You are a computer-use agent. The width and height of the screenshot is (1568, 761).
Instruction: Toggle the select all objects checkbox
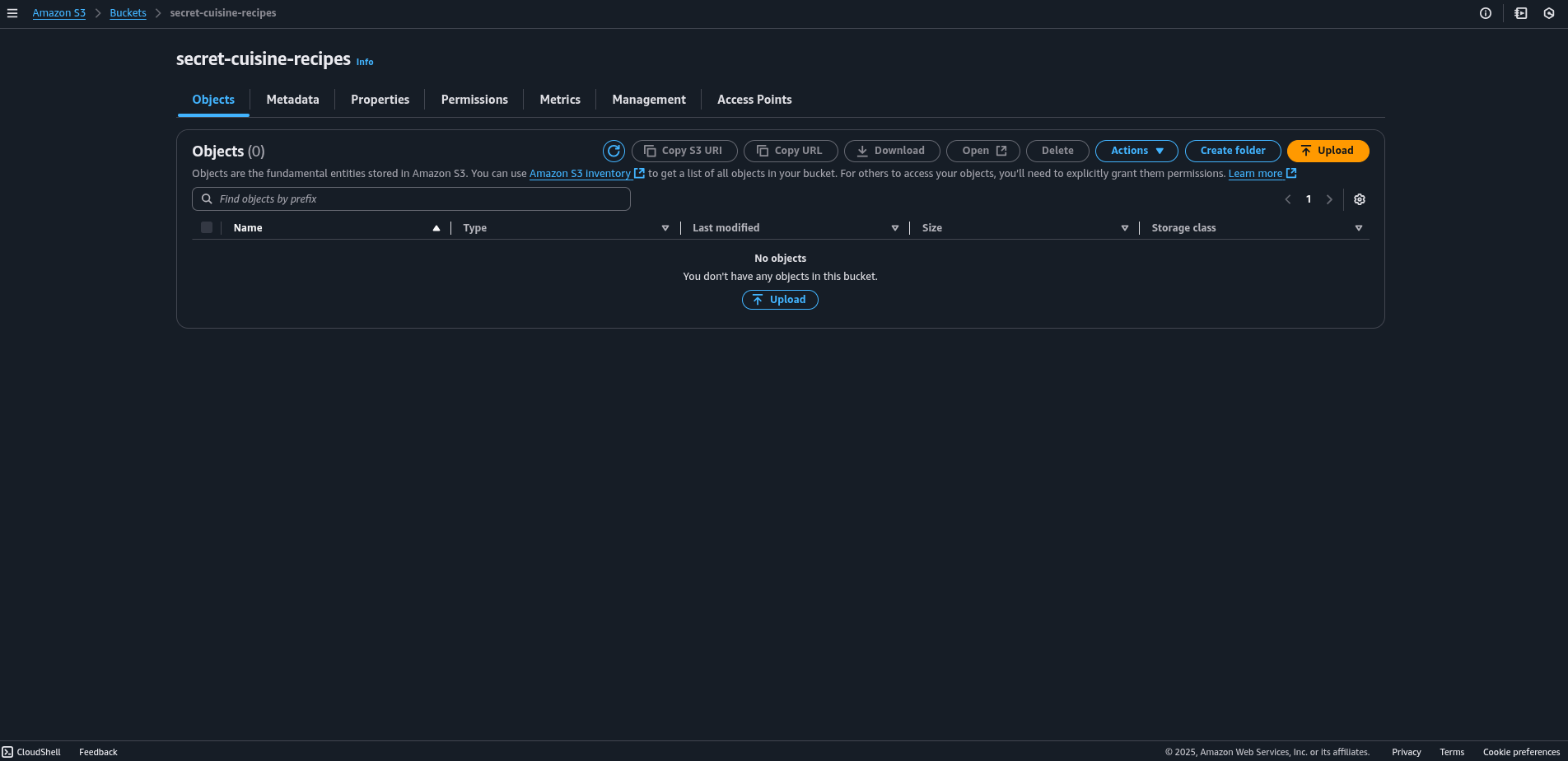click(207, 227)
